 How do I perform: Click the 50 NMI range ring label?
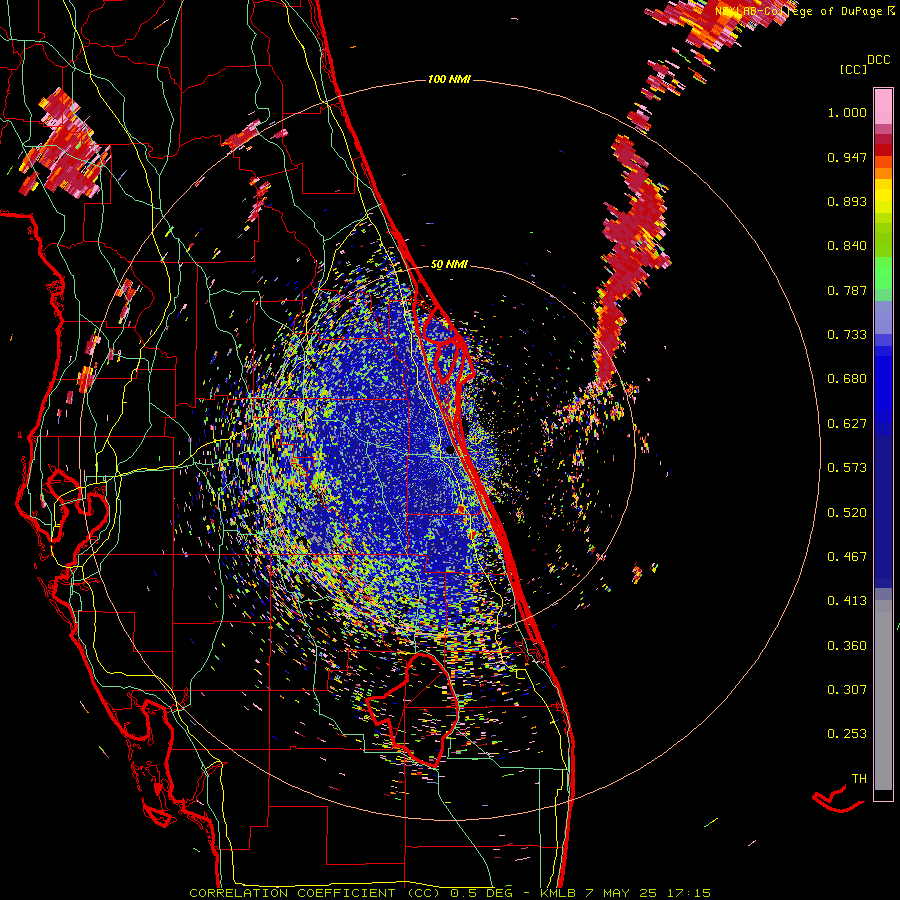(449, 265)
